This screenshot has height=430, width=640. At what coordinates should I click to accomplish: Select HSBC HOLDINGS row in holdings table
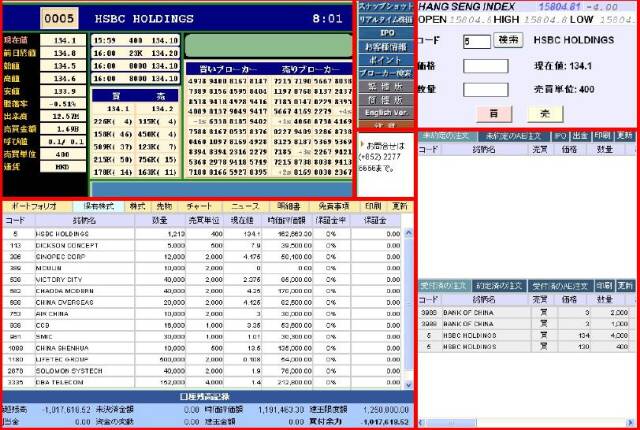coord(202,234)
